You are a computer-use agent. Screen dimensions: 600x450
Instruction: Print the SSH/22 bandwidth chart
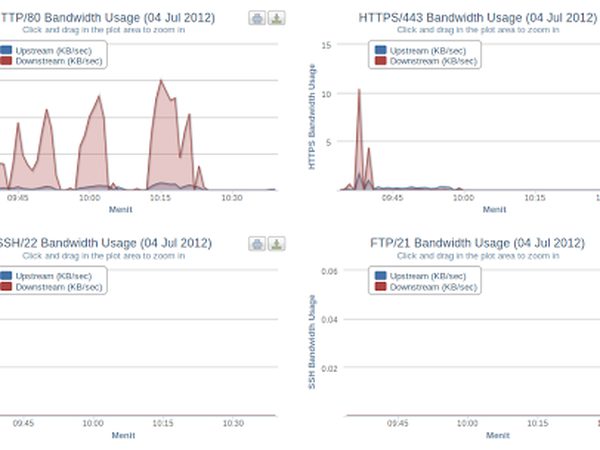click(257, 244)
